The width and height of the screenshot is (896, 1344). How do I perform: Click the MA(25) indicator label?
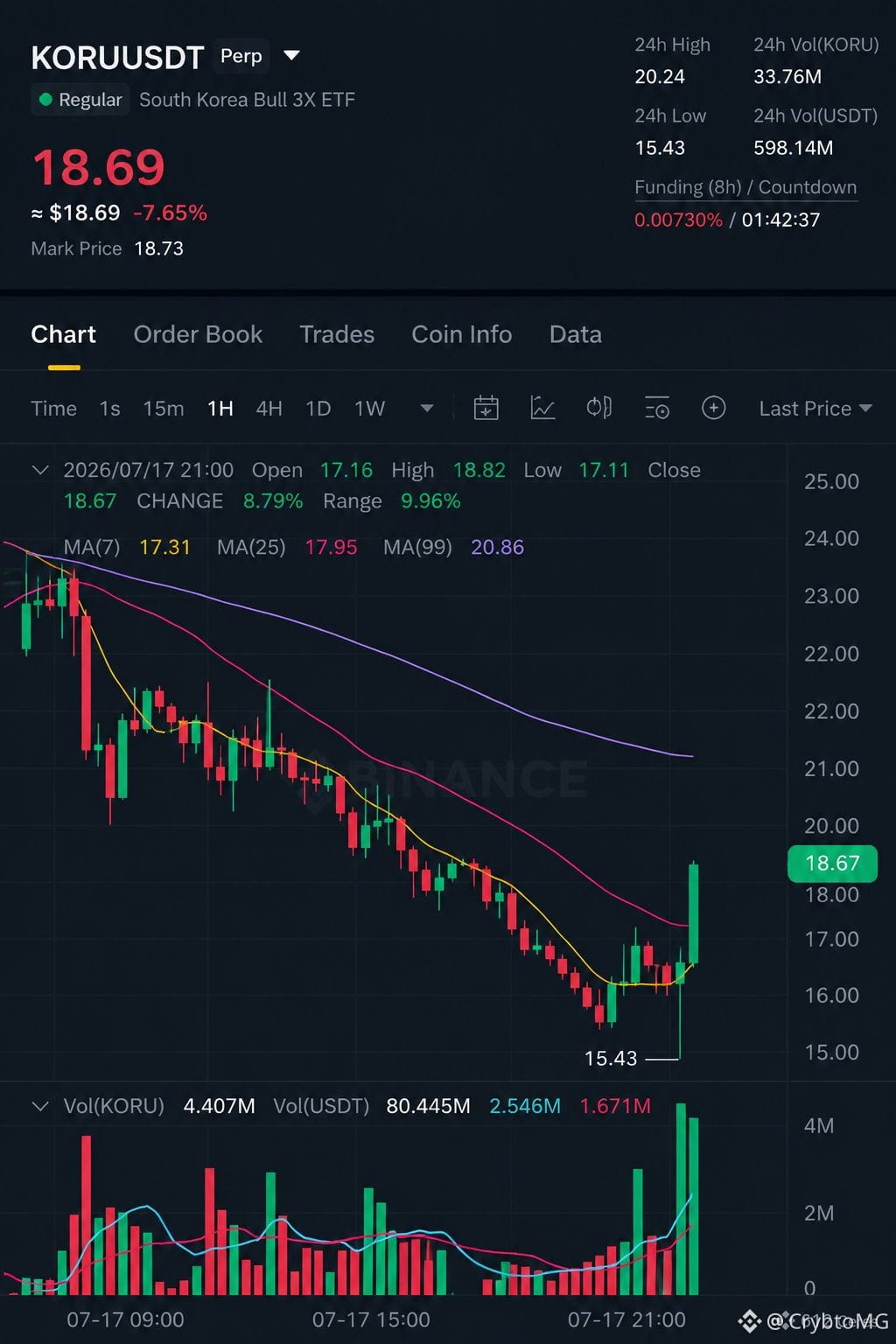[251, 547]
